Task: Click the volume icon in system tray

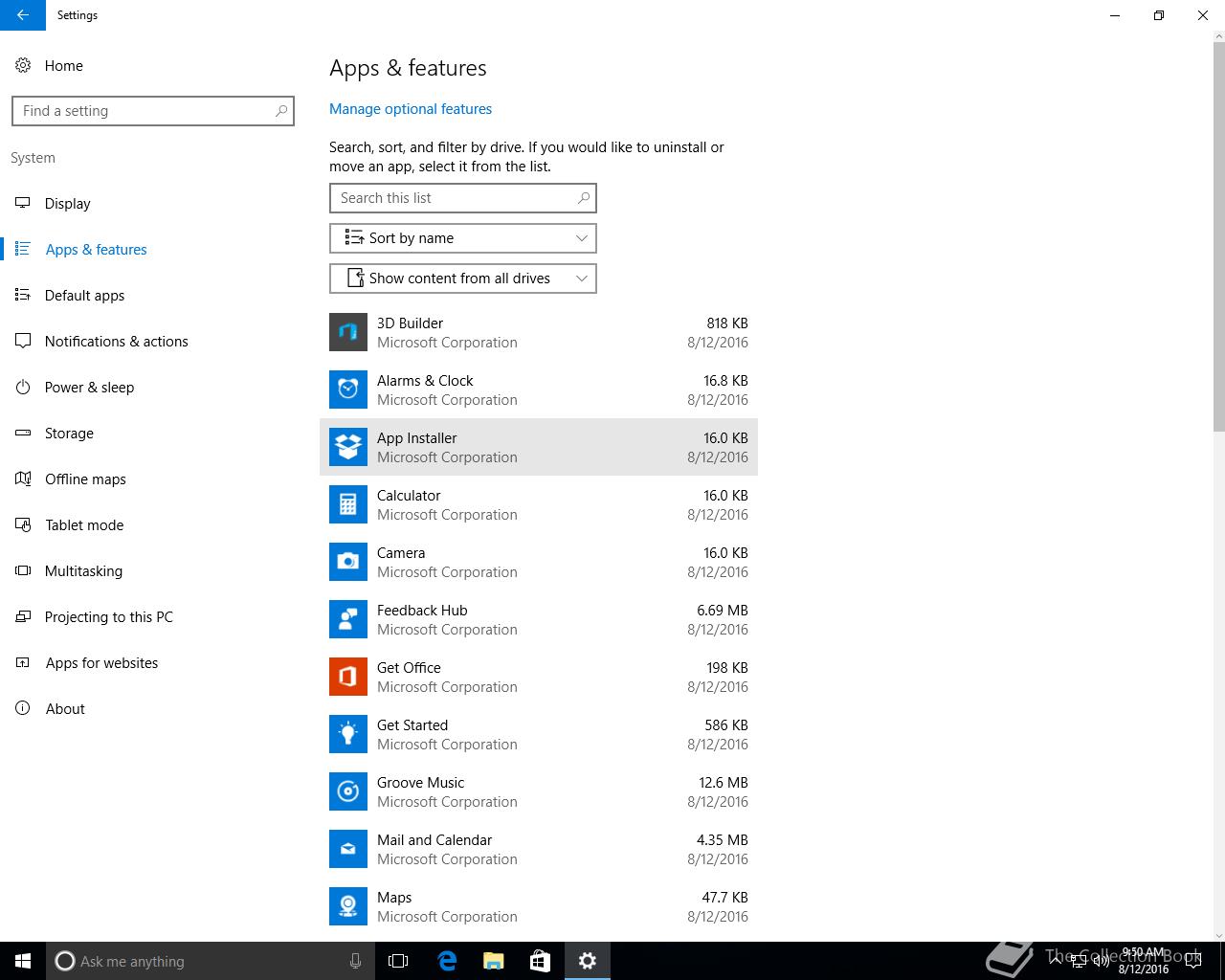Action: point(1101,961)
